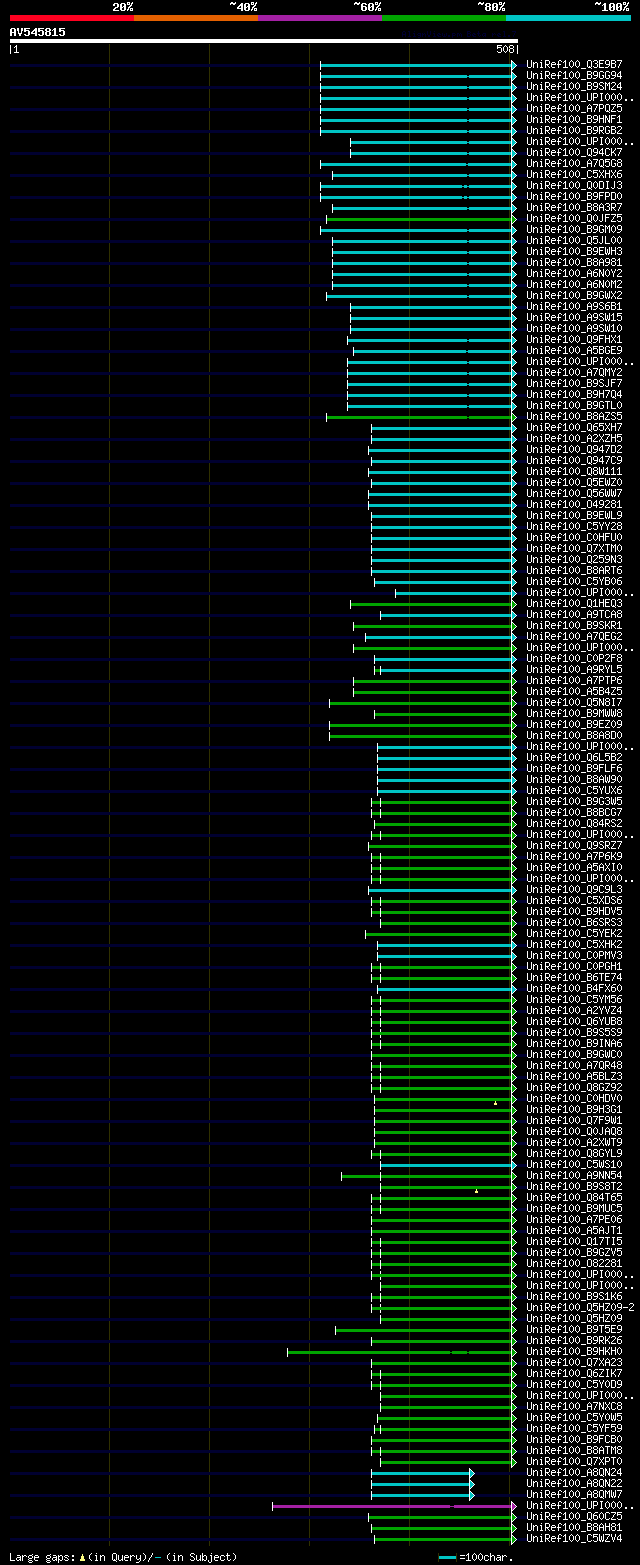Image resolution: width=640 pixels, height=1565 pixels.
Task: Open the UniRef100_A7PQZ5 hit
Action: [x=574, y=109]
